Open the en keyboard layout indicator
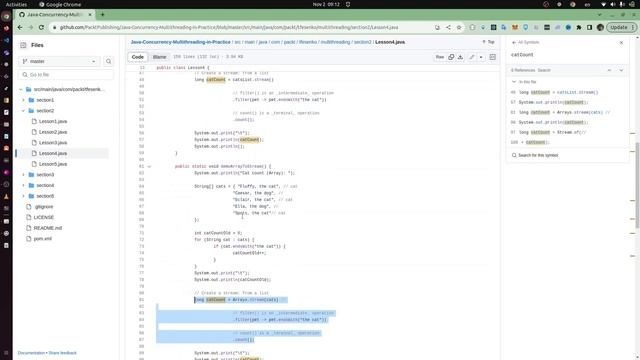This screenshot has width=640, height=360. [x=587, y=4]
